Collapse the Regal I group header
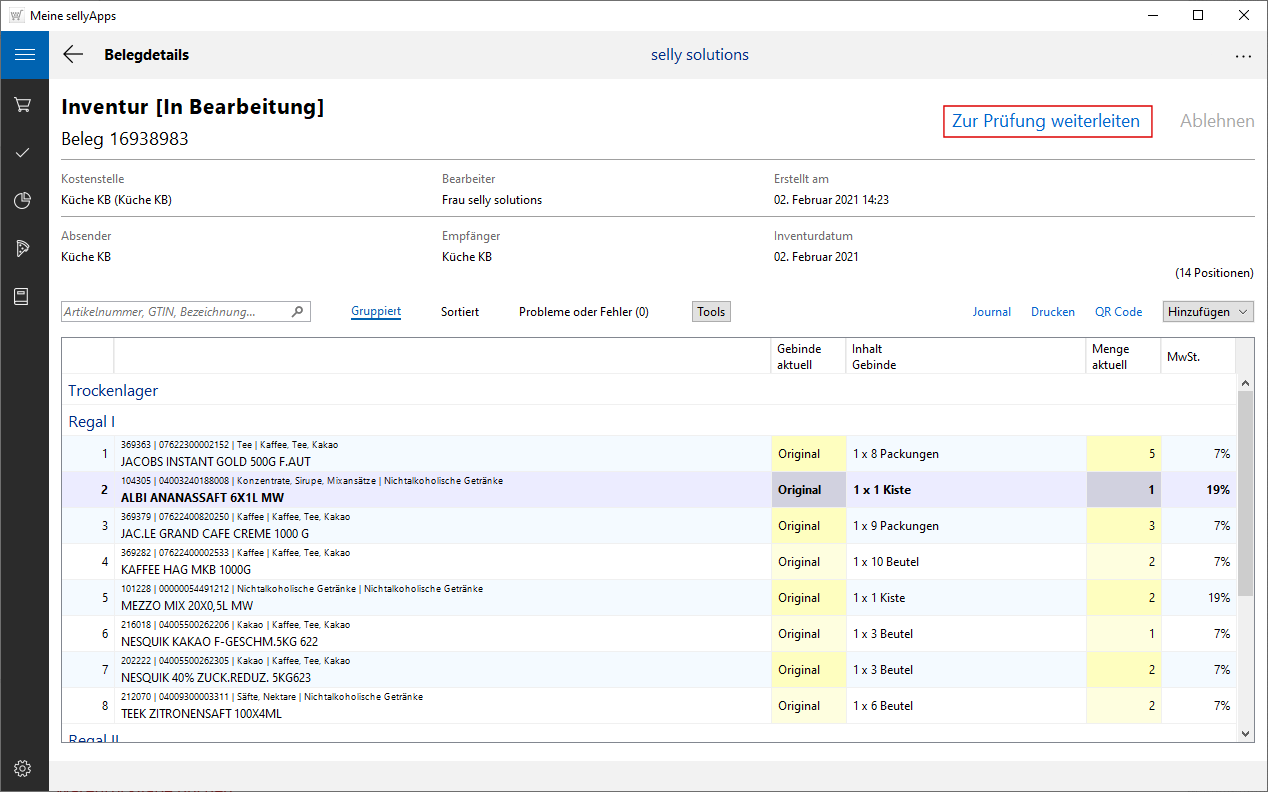 [x=92, y=421]
